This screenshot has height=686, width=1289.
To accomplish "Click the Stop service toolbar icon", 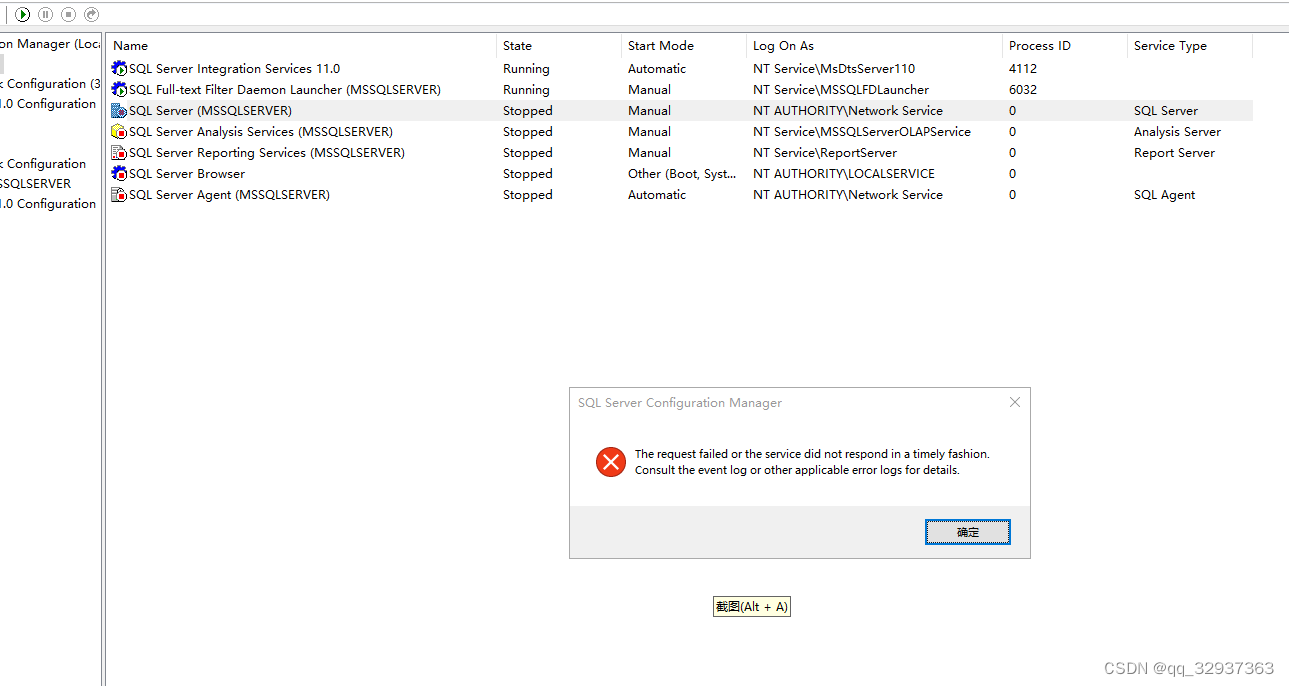I will pos(67,14).
